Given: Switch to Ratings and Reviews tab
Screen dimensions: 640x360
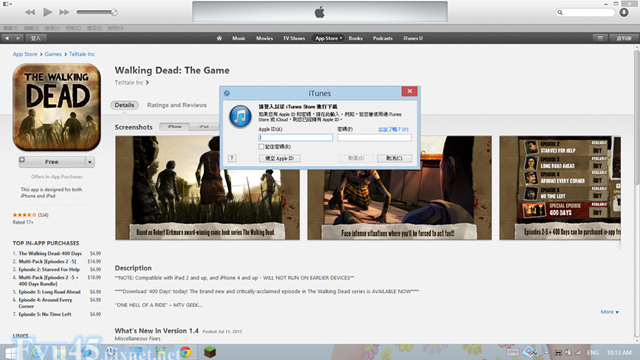Looking at the screenshot, I should (177, 105).
